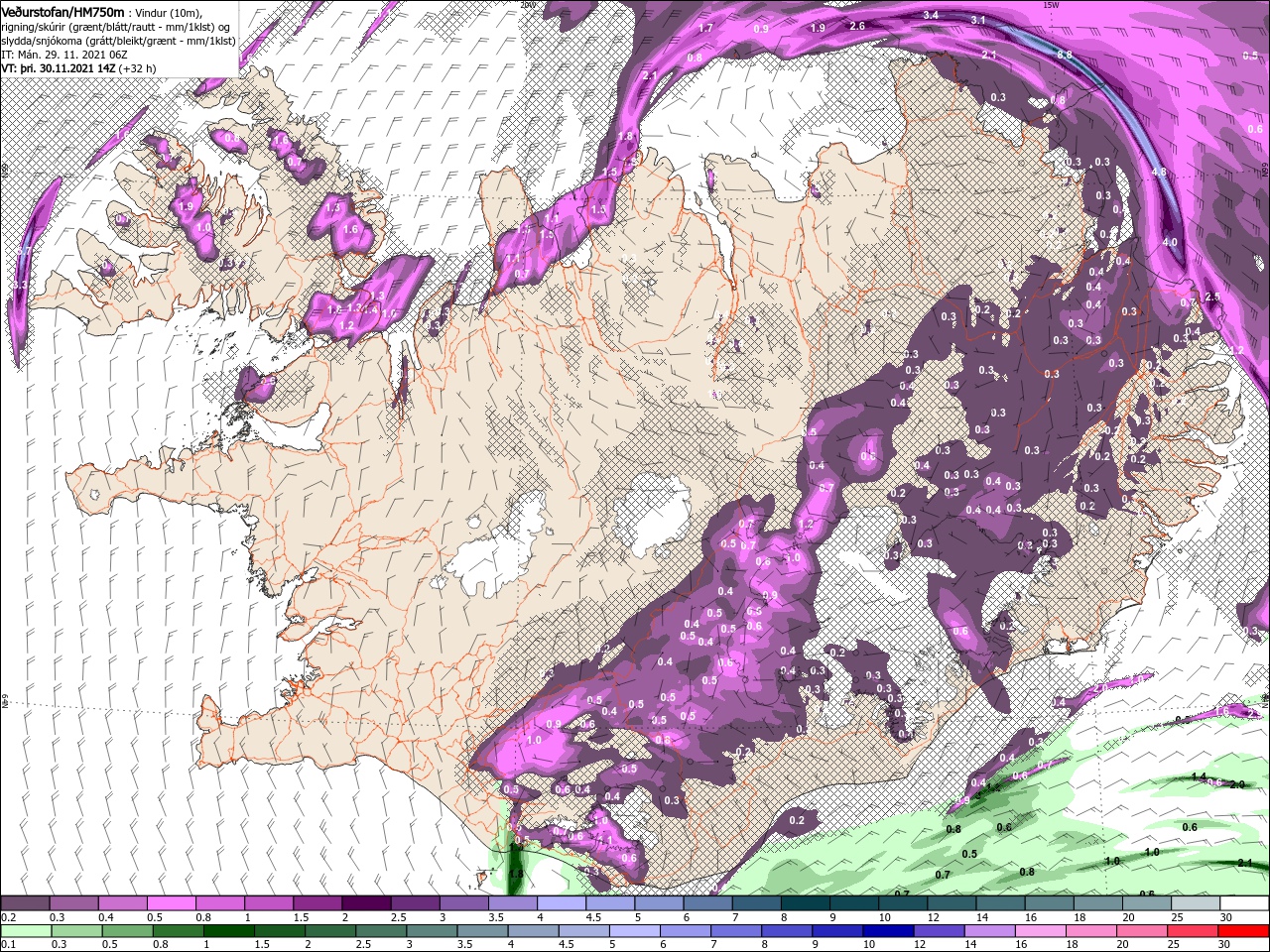
Task: Click the darkest green lower-row swatch above 1
Action: click(228, 931)
